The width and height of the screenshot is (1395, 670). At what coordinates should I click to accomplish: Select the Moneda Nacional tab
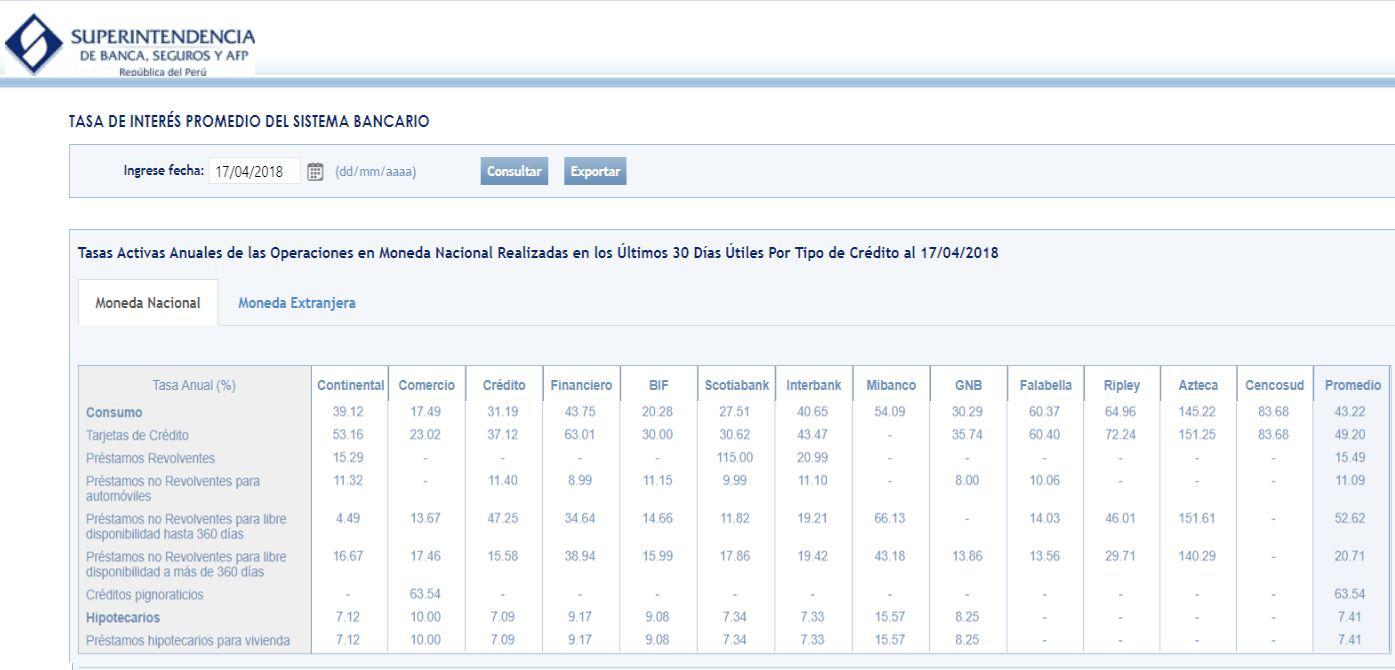pos(147,303)
